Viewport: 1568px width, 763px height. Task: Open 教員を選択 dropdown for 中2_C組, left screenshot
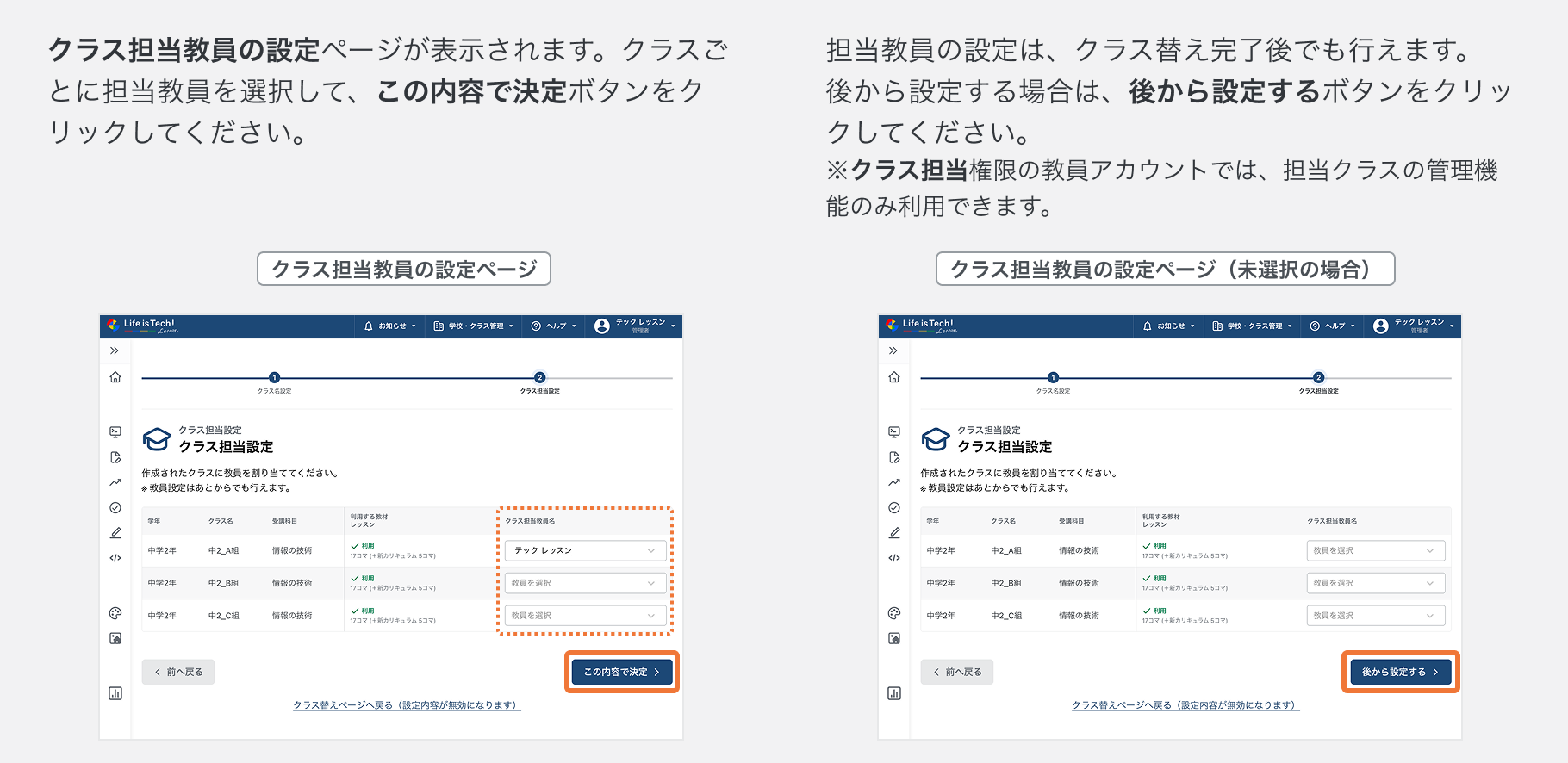[585, 616]
